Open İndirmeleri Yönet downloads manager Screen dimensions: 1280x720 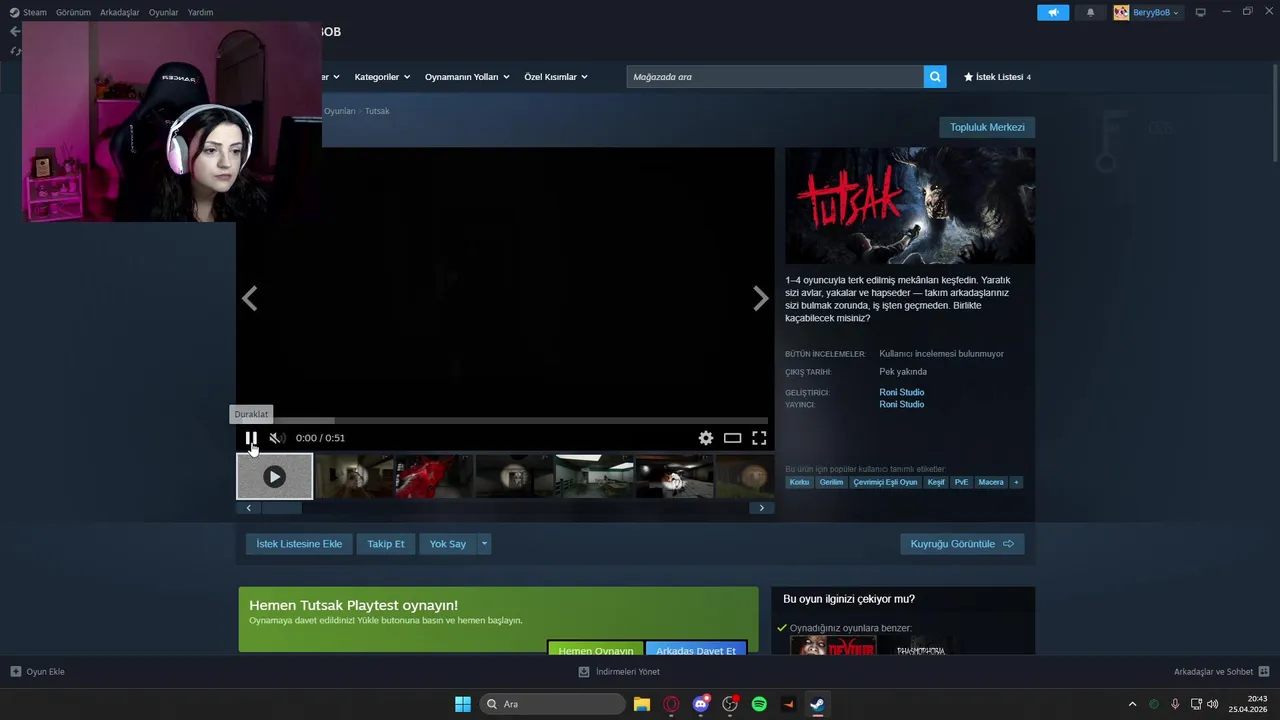coord(619,672)
